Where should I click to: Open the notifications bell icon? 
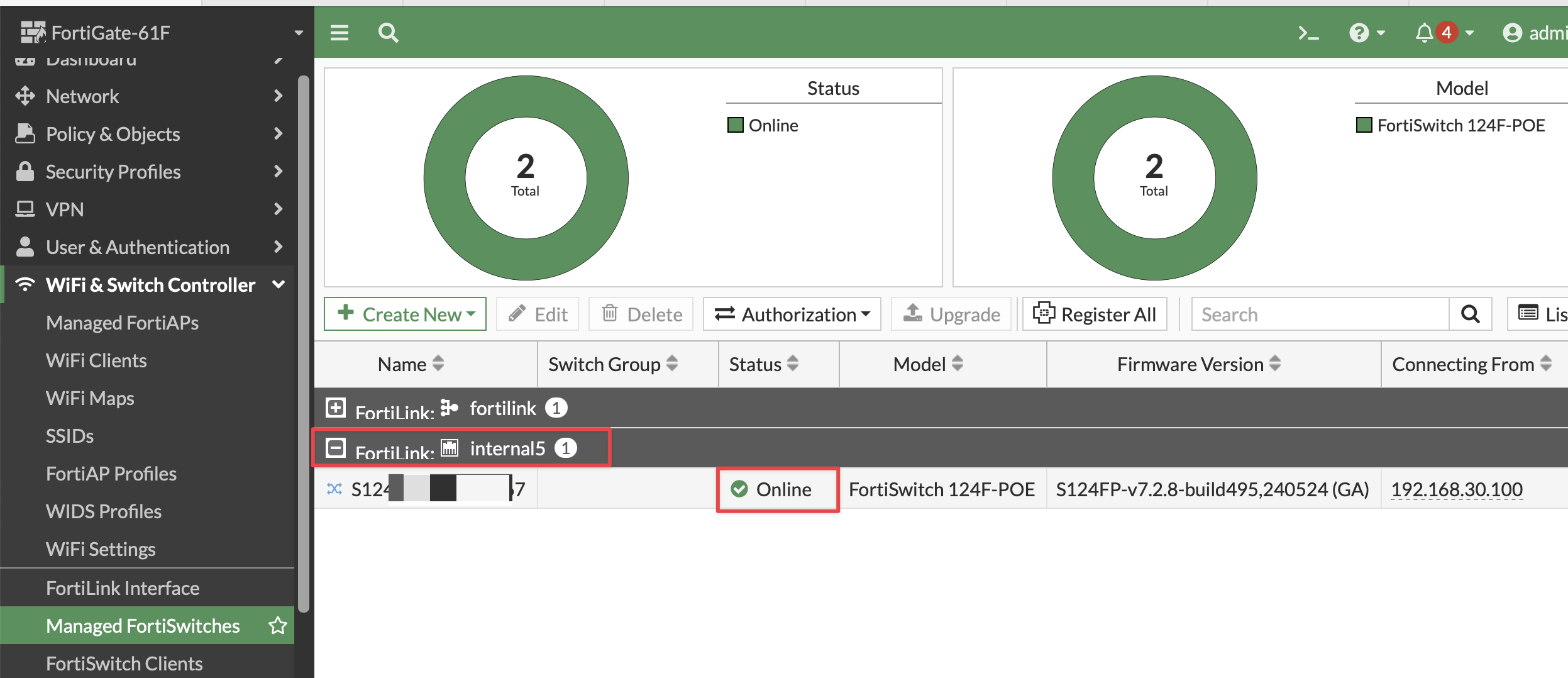[1424, 33]
